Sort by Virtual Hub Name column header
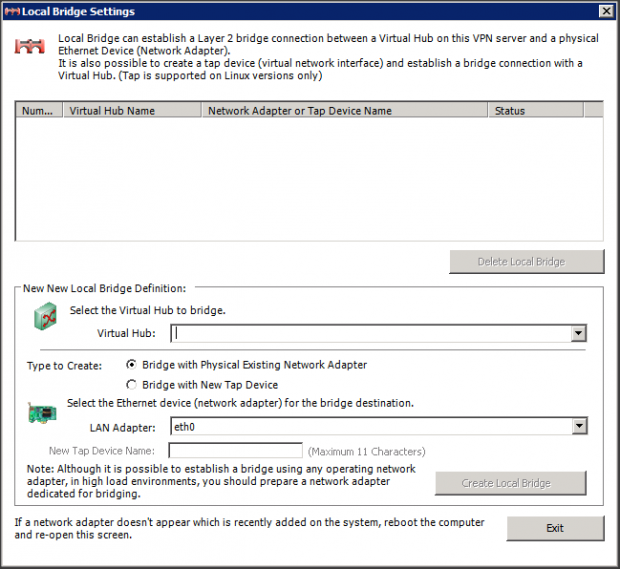Image resolution: width=620 pixels, height=569 pixels. click(x=132, y=111)
